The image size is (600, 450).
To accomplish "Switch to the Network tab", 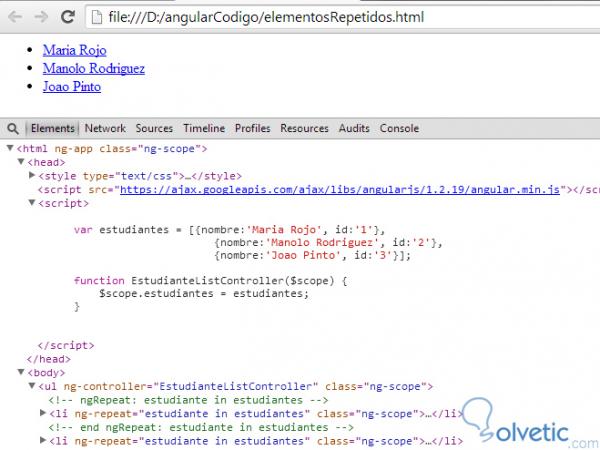I will 105,128.
